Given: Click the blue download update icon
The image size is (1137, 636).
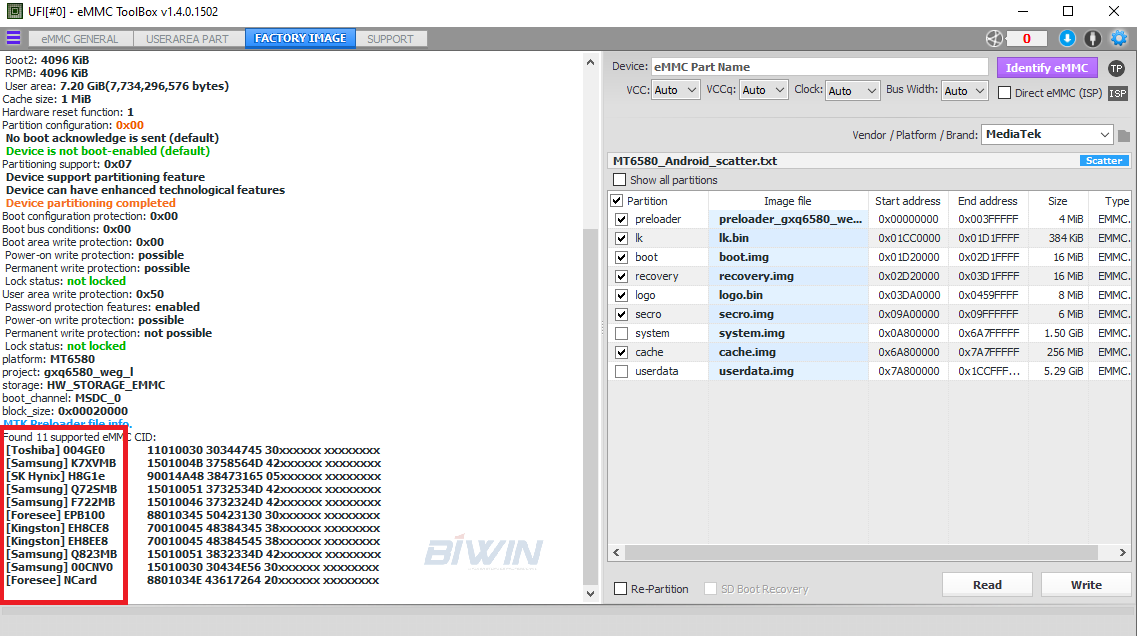Looking at the screenshot, I should pos(1067,38).
